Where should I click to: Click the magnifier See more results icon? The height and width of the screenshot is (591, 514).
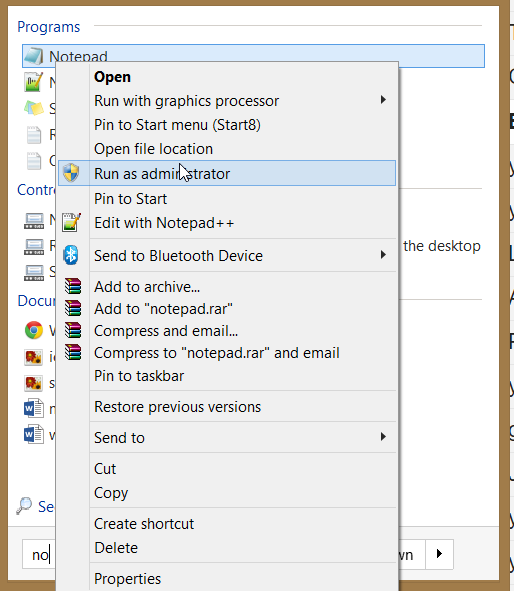click(x=24, y=505)
